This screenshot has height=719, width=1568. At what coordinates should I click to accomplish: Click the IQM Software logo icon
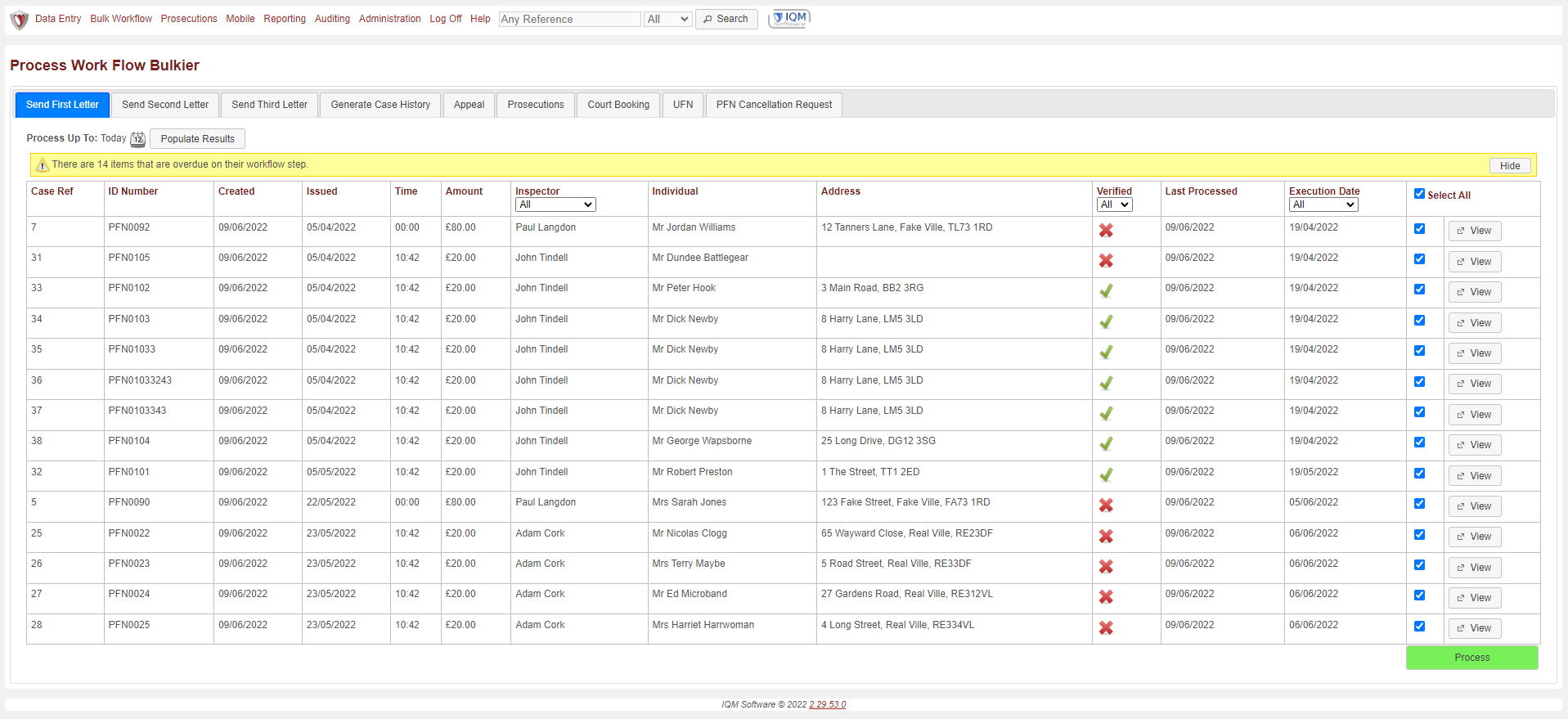[x=789, y=19]
